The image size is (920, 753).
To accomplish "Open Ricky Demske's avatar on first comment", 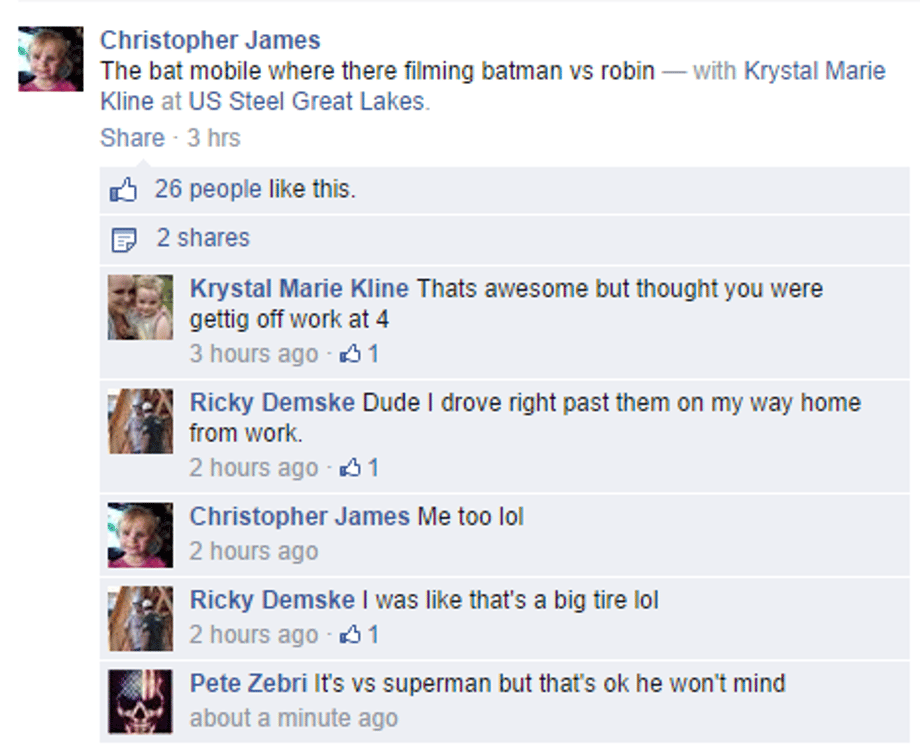I will click(x=141, y=421).
